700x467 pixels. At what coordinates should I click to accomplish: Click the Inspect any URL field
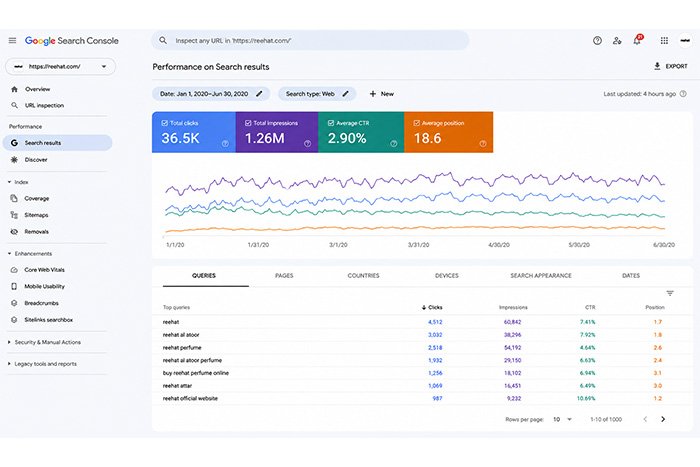[x=310, y=41]
